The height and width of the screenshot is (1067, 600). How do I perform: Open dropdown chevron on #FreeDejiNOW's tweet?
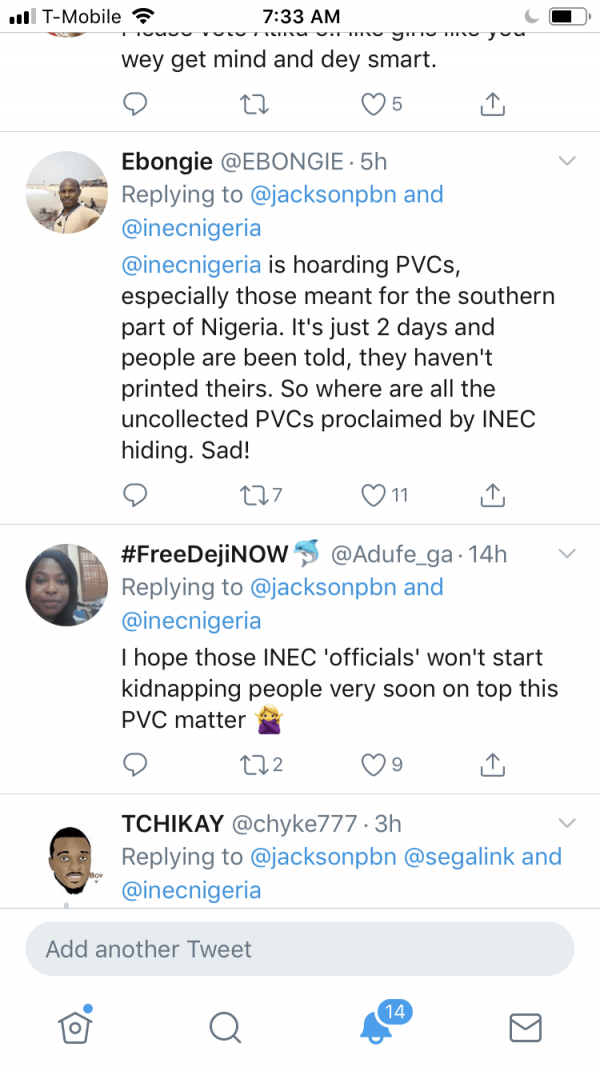[567, 554]
